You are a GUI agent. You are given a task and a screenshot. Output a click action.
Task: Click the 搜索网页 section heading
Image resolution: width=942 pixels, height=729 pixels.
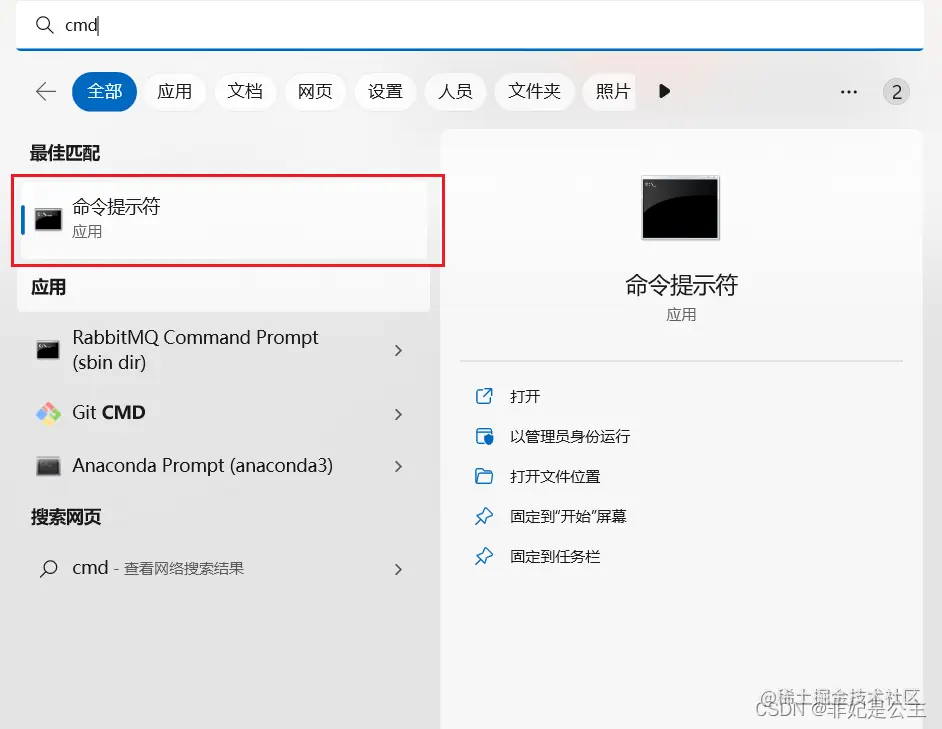(66, 517)
